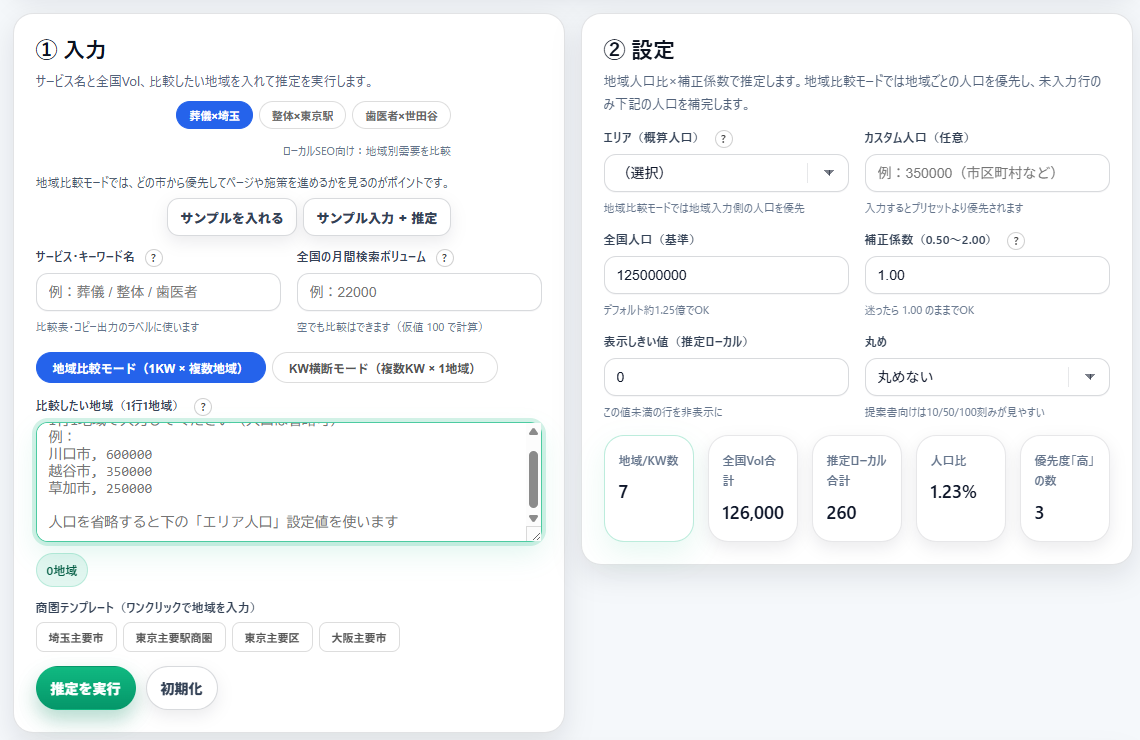Select the 整体×東京駅 preset chip
The height and width of the screenshot is (740, 1140).
(302, 116)
